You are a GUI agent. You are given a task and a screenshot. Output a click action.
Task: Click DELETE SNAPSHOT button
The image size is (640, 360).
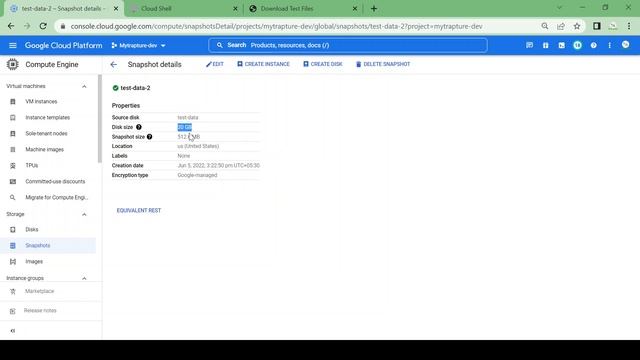click(383, 64)
